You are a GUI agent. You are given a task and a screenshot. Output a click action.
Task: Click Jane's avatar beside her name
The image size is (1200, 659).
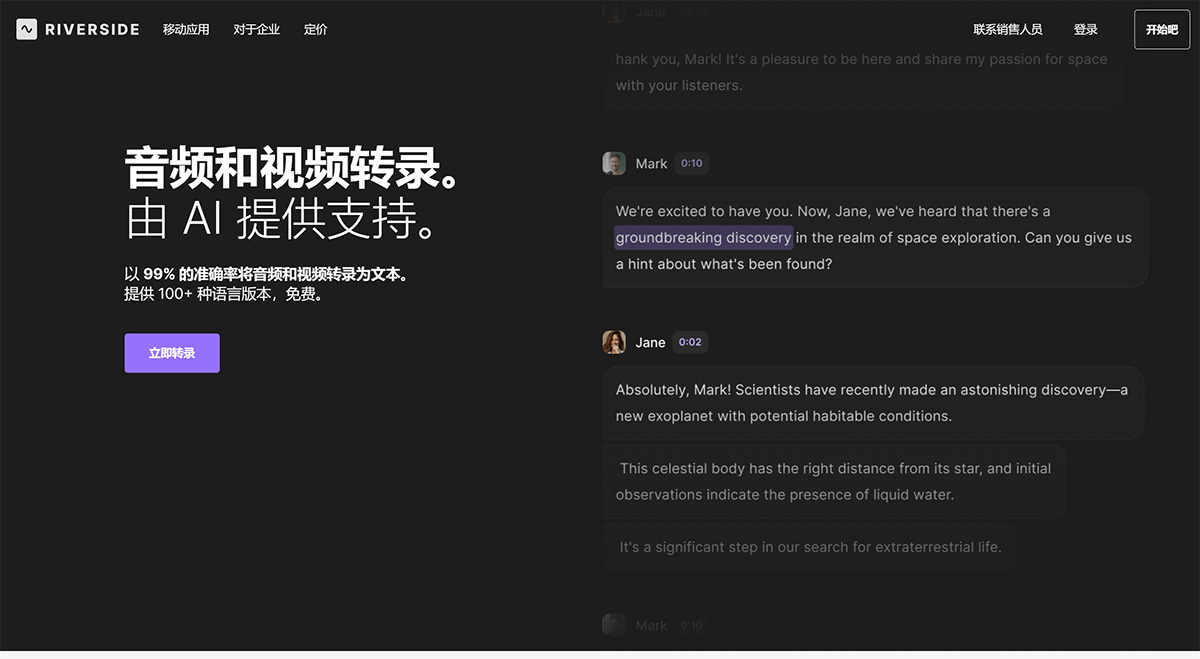[613, 341]
